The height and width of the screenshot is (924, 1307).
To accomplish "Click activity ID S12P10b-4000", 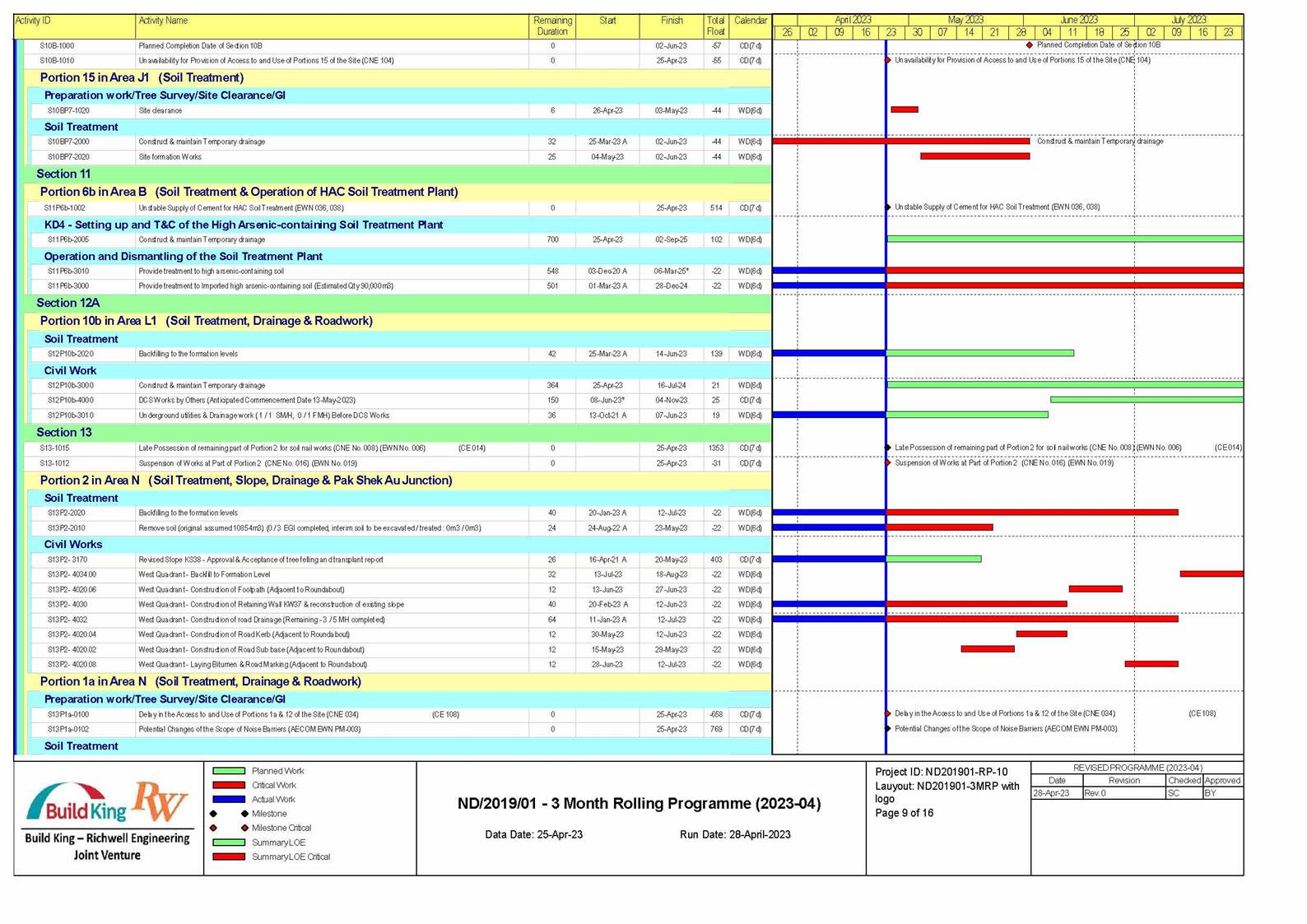I will point(71,400).
